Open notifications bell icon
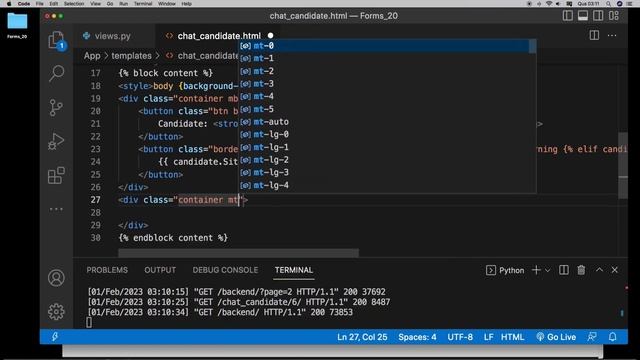Viewport: 640px width, 360px height. point(613,337)
